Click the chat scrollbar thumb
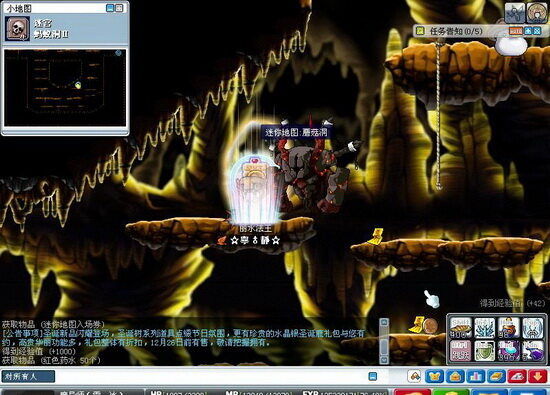The image size is (550, 395). (x=384, y=347)
